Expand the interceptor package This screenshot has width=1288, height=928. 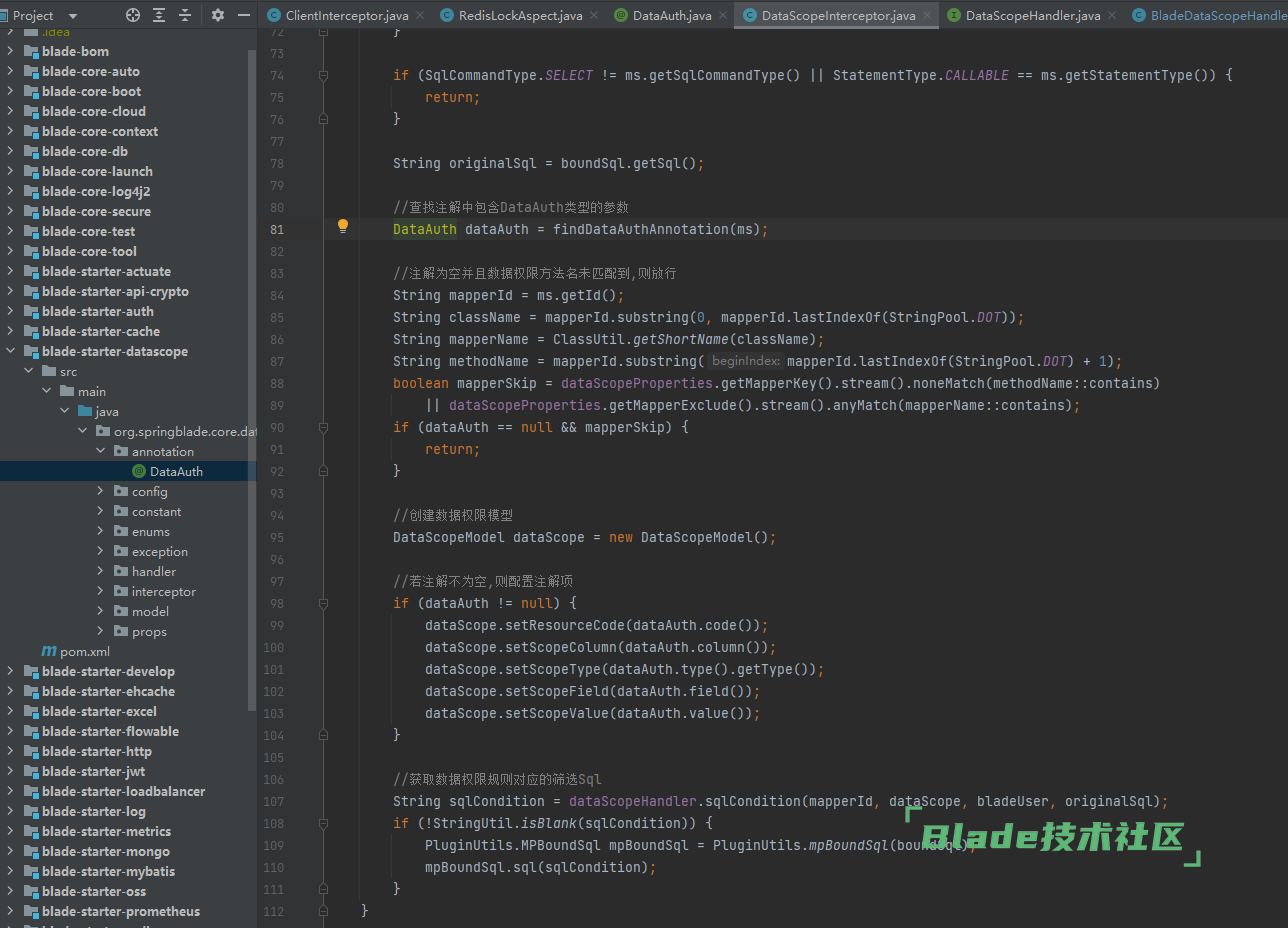point(100,591)
